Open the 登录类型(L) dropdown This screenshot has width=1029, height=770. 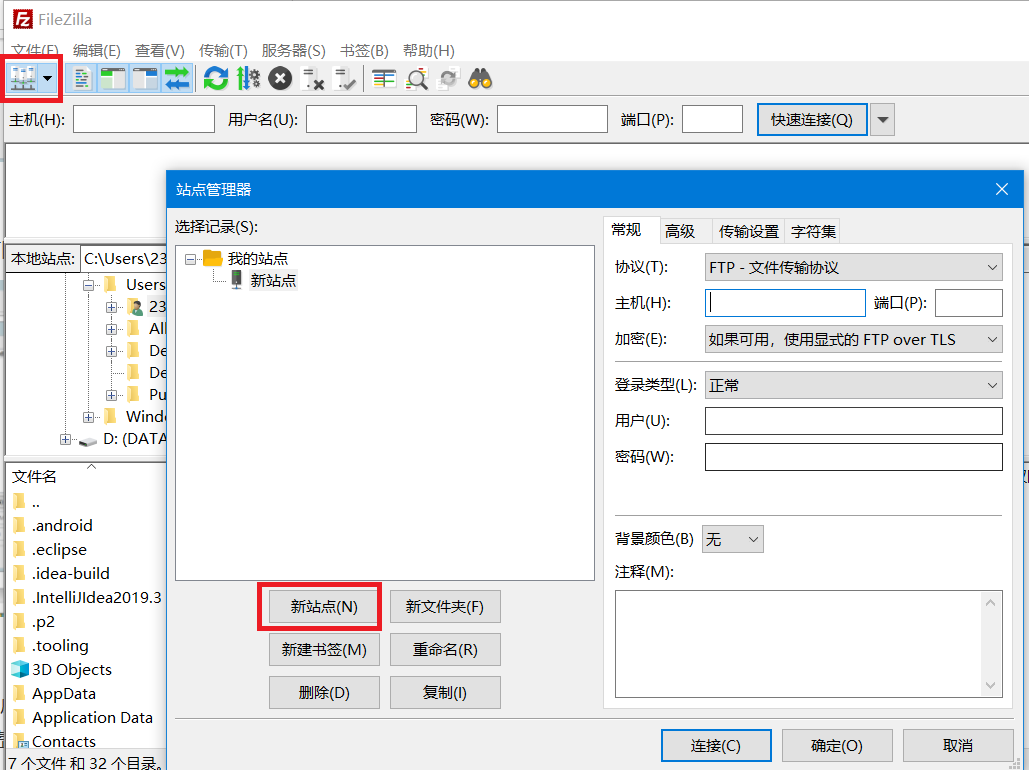853,385
